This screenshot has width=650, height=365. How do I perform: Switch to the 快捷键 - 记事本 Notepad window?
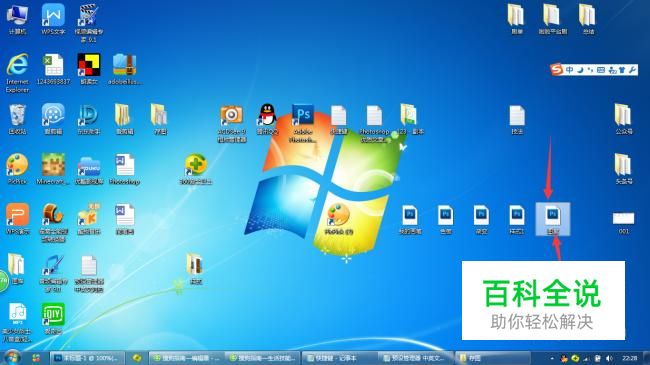[339, 358]
